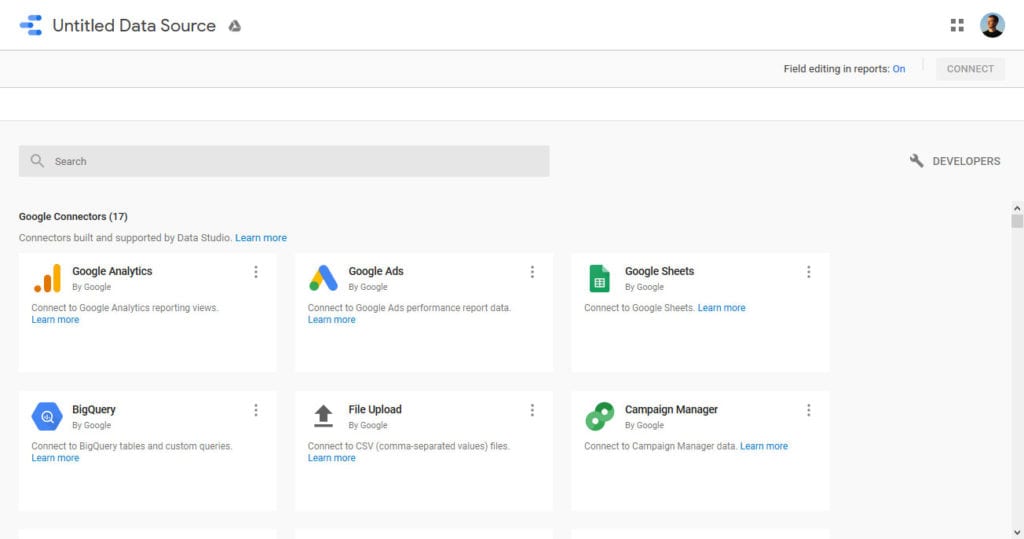
Task: Click the Google Sheets title text
Action: [x=659, y=271]
